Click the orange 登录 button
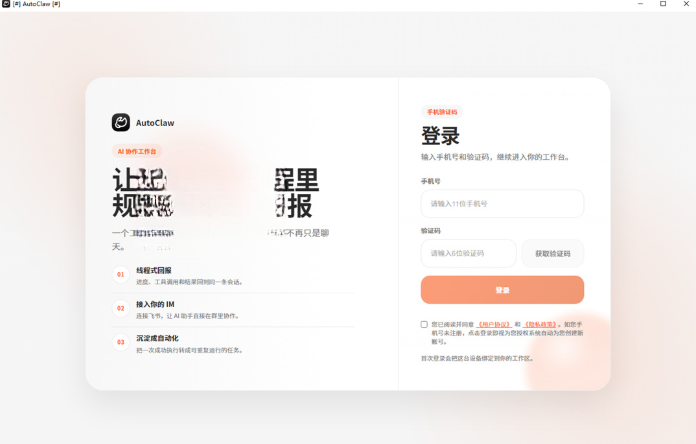696x444 pixels. tap(502, 290)
